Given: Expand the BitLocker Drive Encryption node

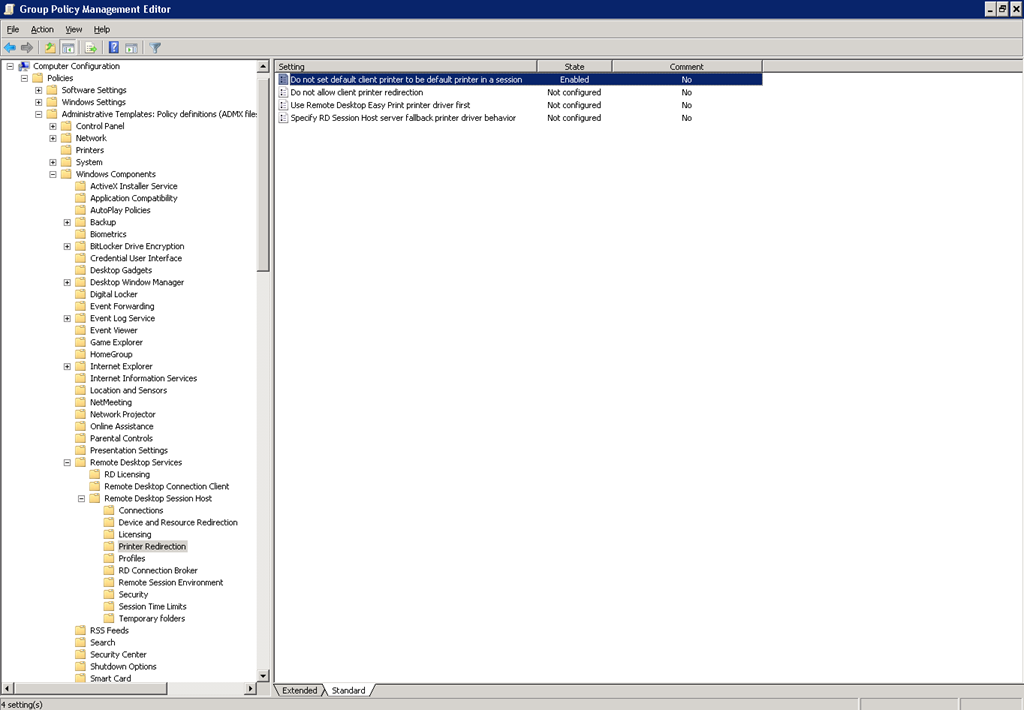Looking at the screenshot, I should click(x=67, y=246).
